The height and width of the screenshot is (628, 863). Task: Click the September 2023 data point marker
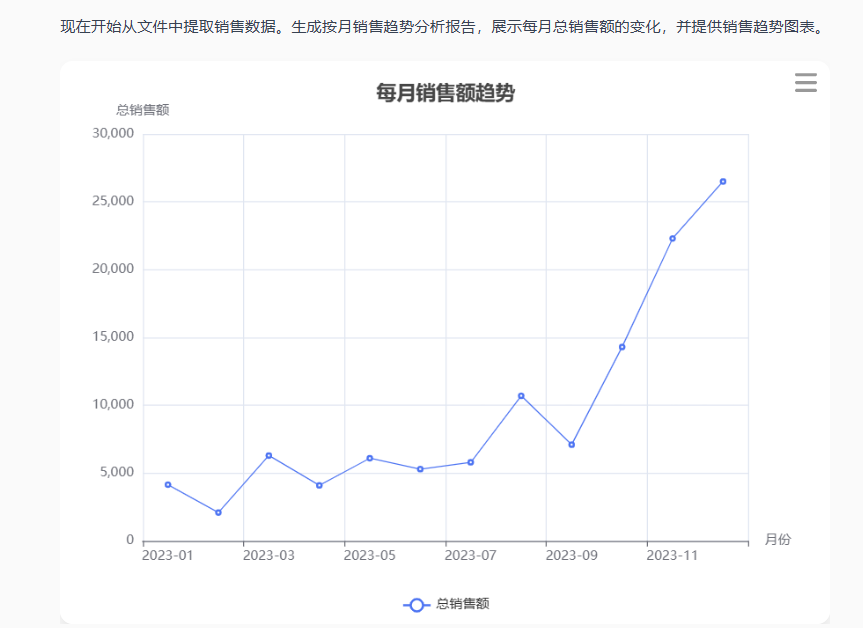pyautogui.click(x=572, y=445)
